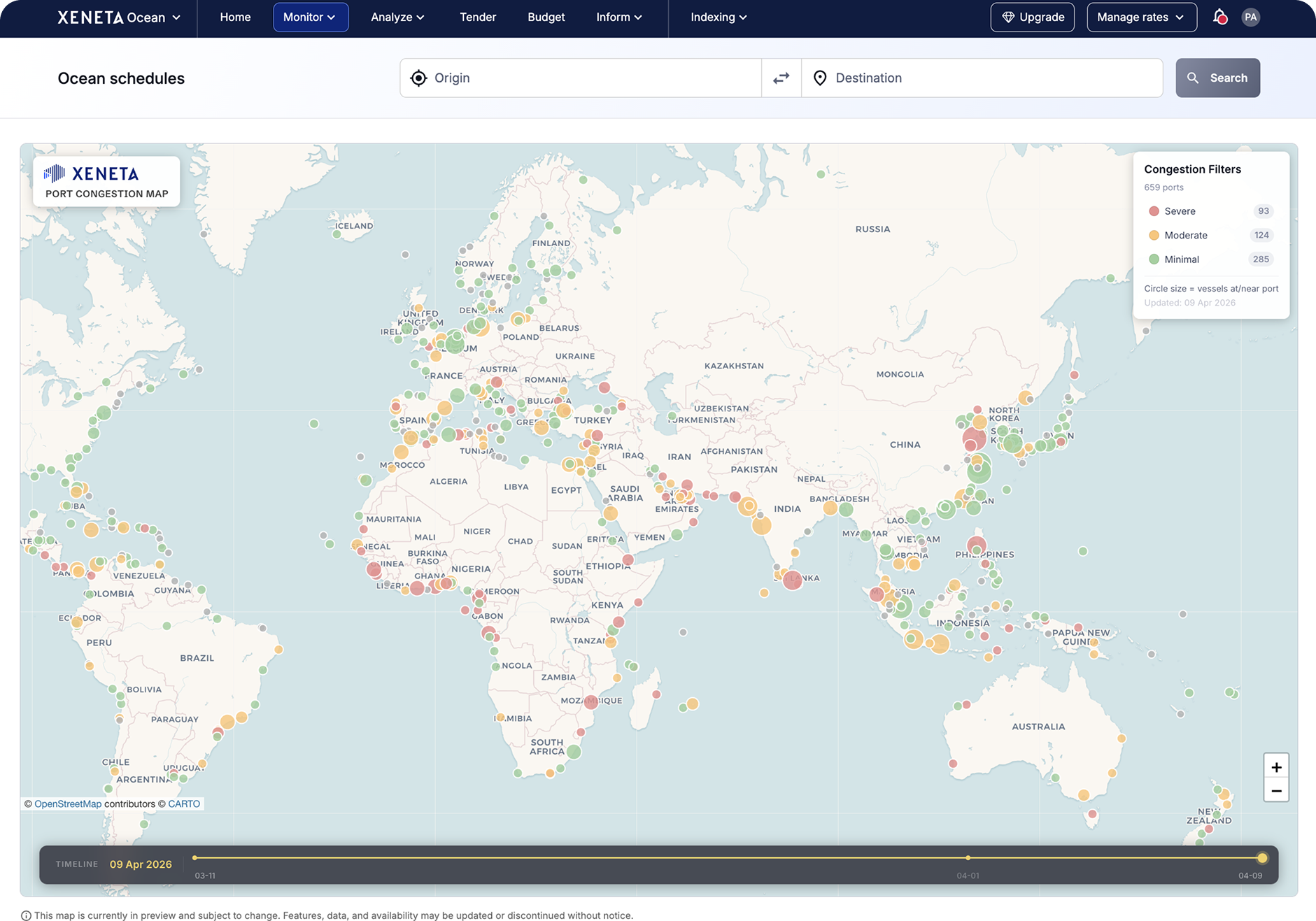Jump to the 04-01 timeline marker
This screenshot has width=1316, height=921.
[968, 858]
